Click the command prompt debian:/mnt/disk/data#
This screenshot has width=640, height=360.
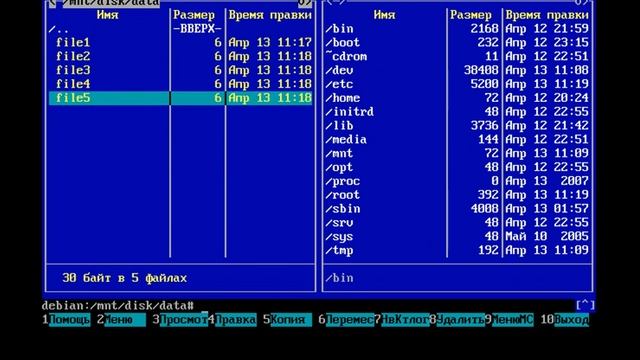click(x=118, y=306)
